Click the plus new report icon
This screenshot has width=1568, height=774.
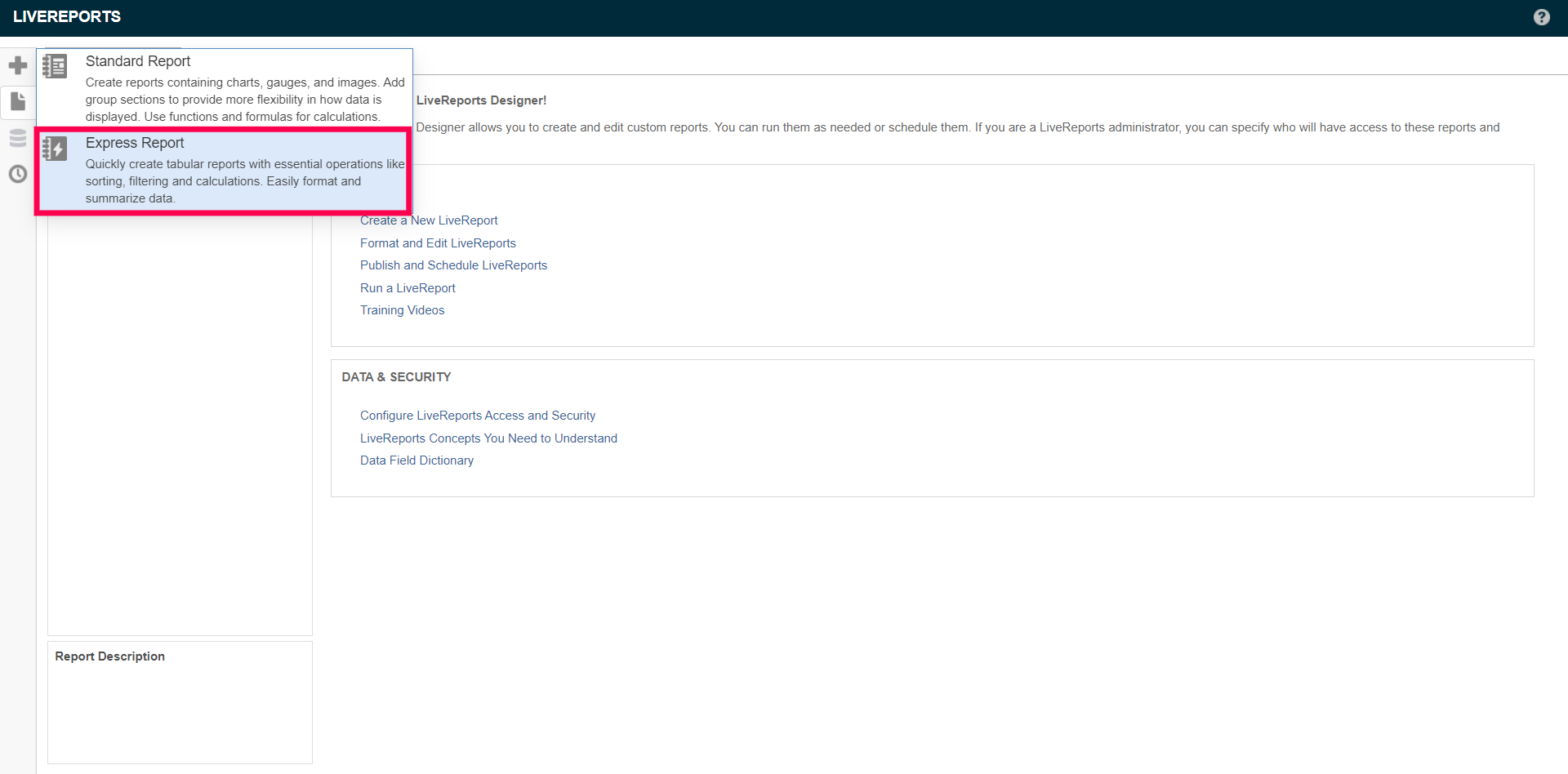tap(17, 64)
